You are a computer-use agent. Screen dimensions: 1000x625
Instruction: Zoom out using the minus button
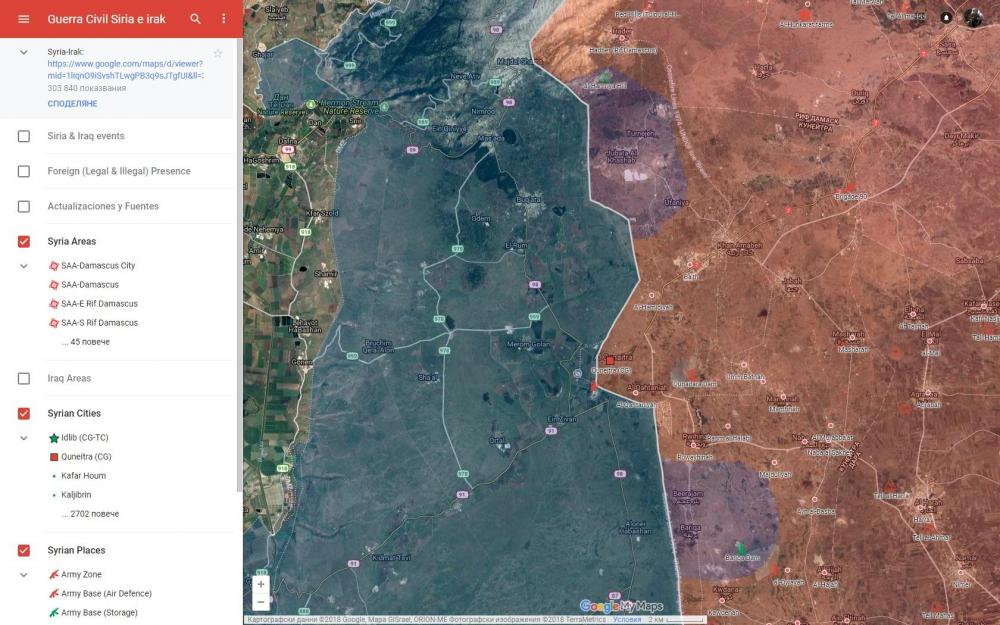click(261, 602)
